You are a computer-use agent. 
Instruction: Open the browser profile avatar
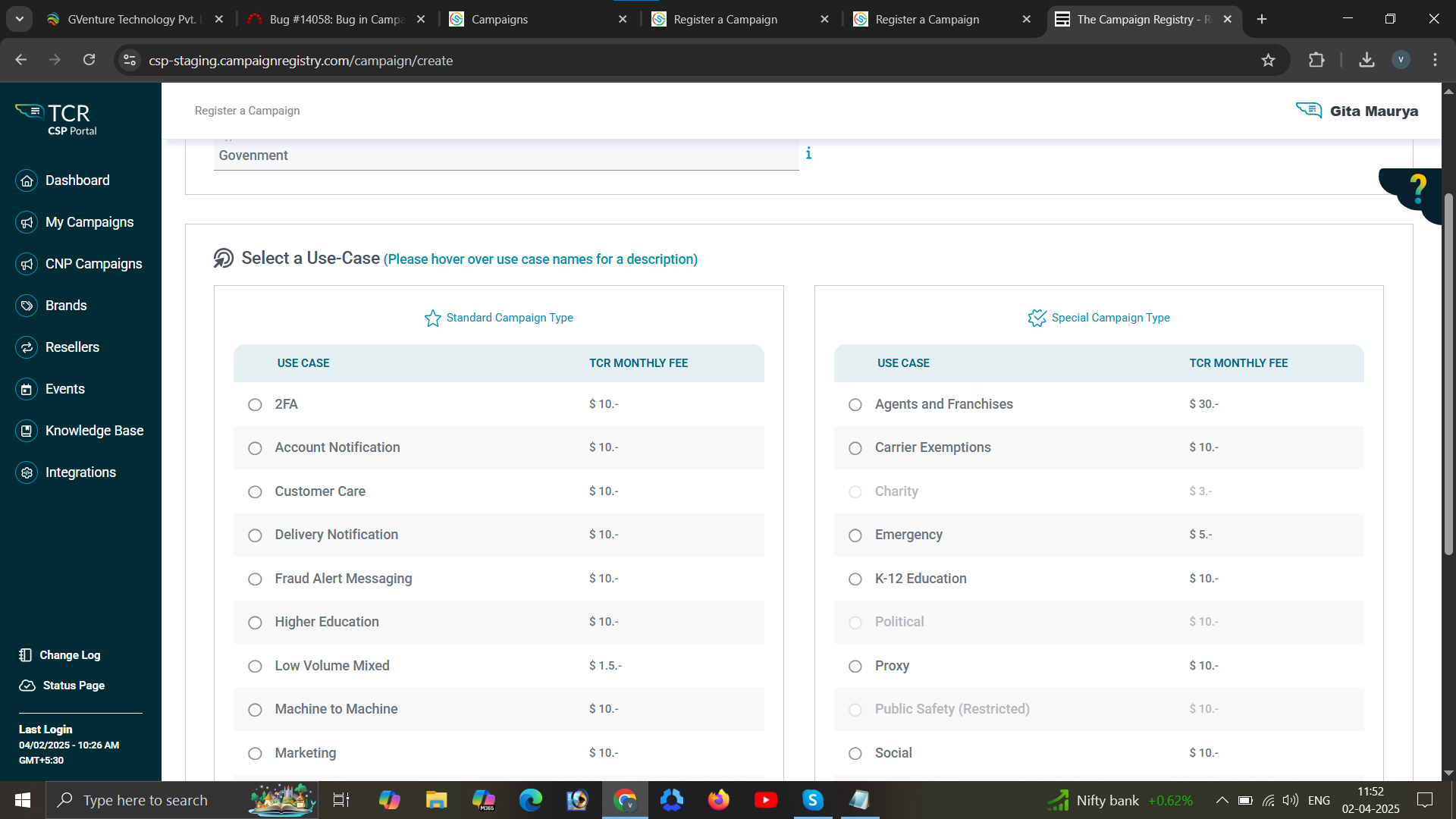click(1401, 60)
